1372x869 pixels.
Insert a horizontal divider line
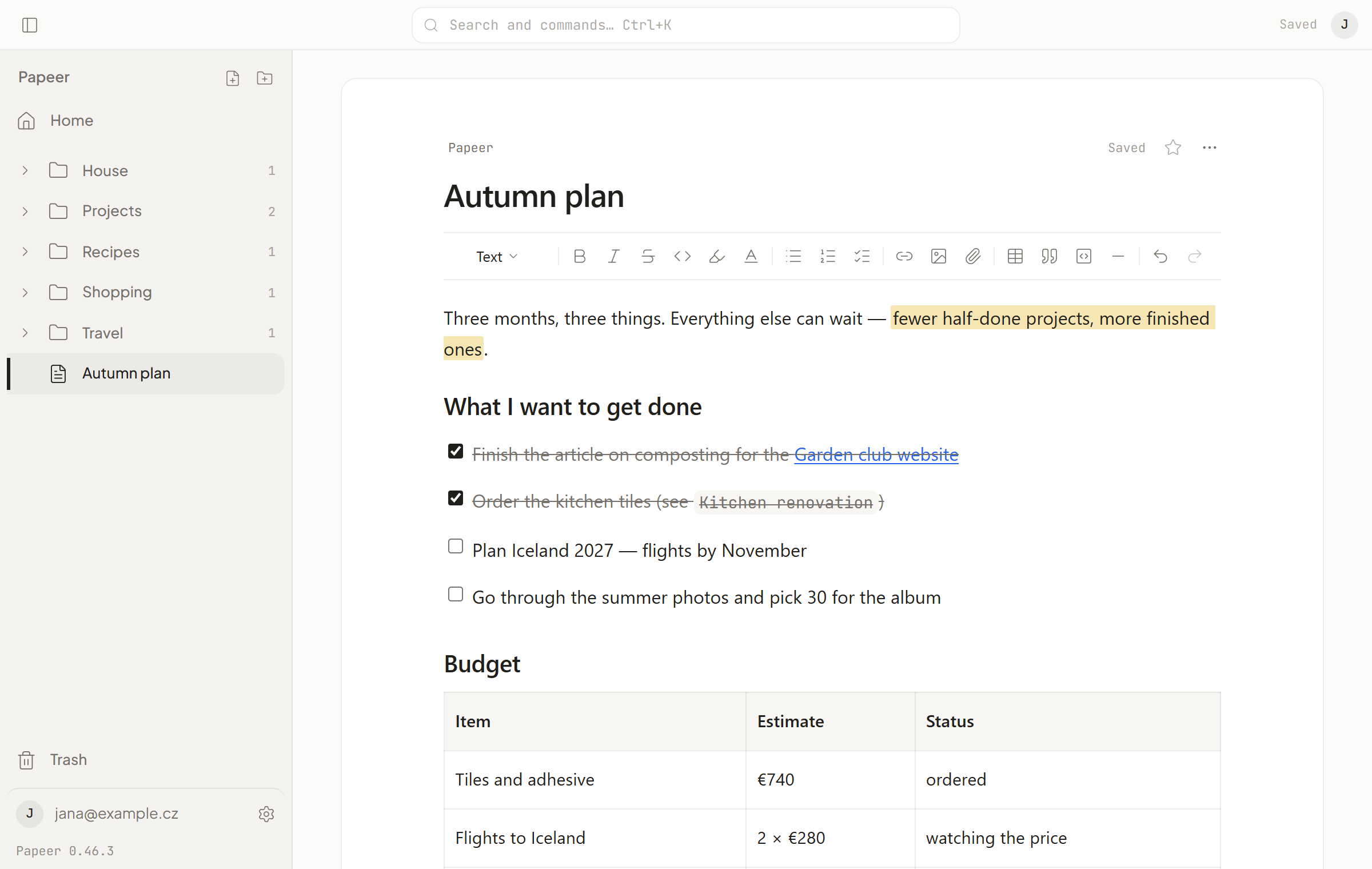pyautogui.click(x=1118, y=256)
